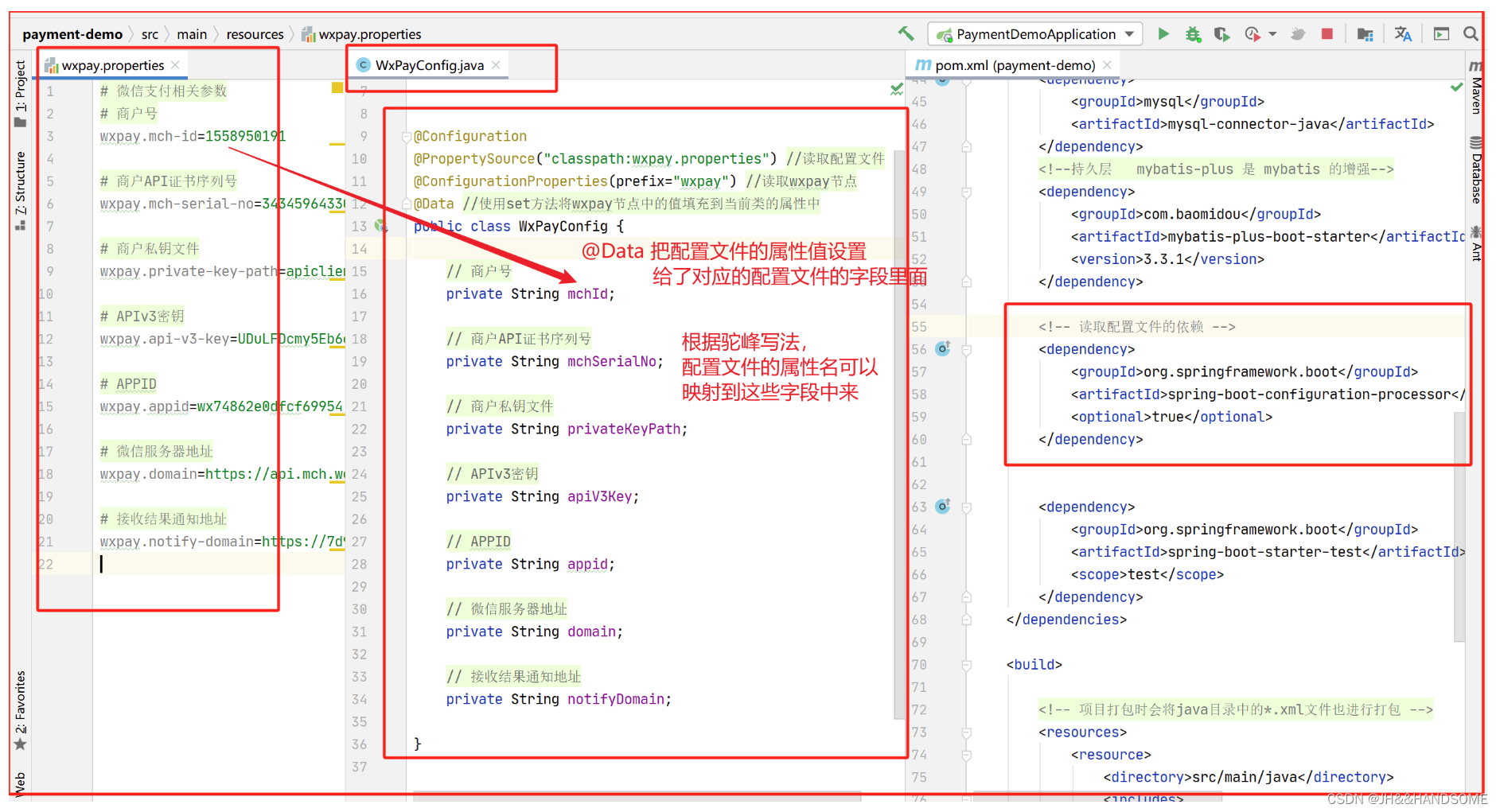This screenshot has height=812, width=1500.
Task: Run with Coverage using the shield icon
Action: [1221, 34]
